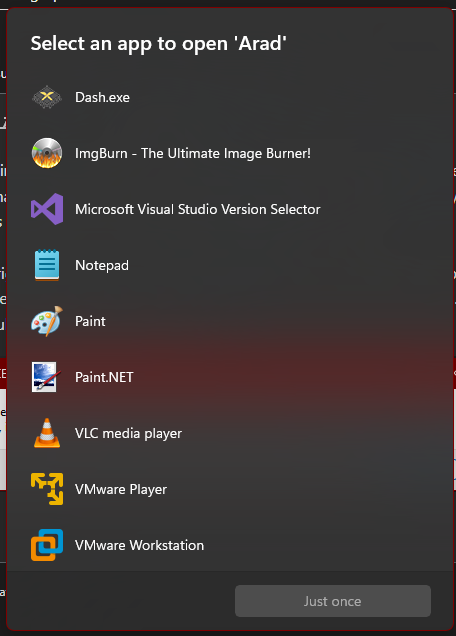Pick the purple Visual Studio icon
Screen dimensions: 456x636
pyautogui.click(x=47, y=209)
